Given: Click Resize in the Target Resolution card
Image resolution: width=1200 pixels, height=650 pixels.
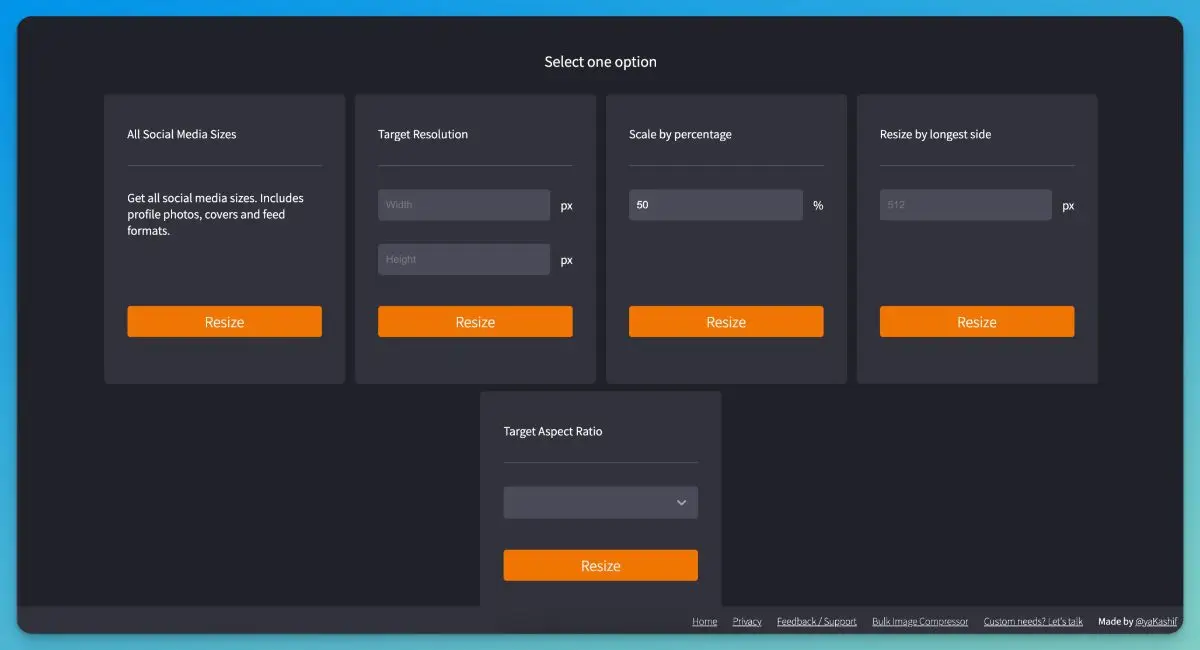Looking at the screenshot, I should click(475, 322).
